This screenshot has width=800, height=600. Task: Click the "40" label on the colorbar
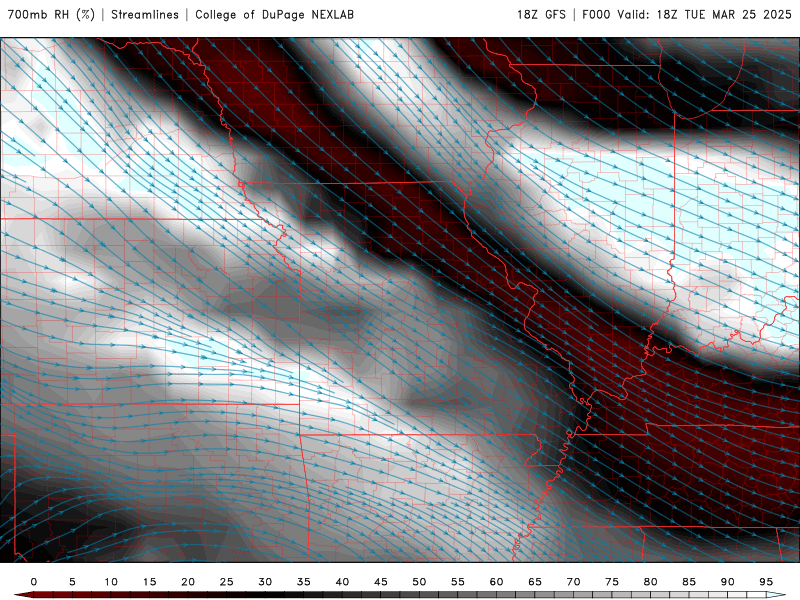(342, 582)
